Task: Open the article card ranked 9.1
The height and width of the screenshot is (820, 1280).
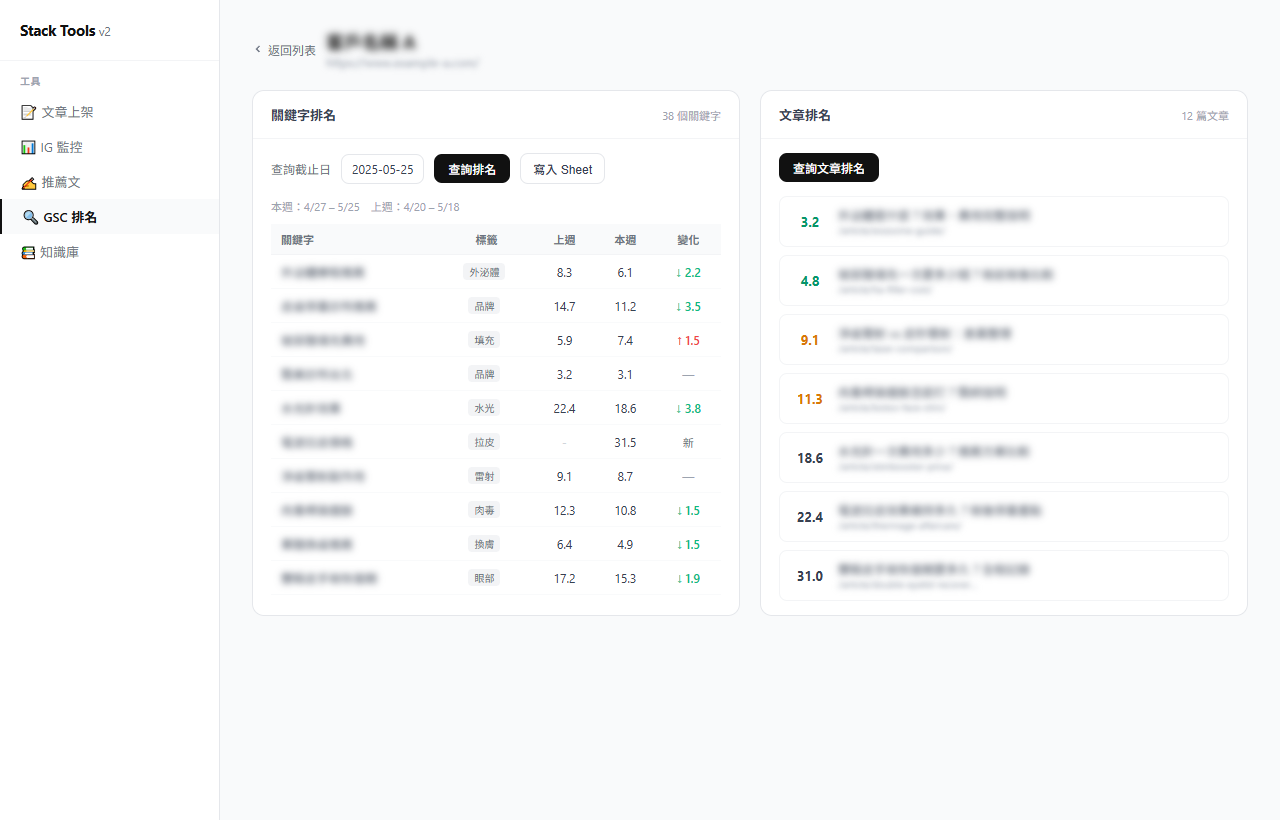Action: 1004,339
